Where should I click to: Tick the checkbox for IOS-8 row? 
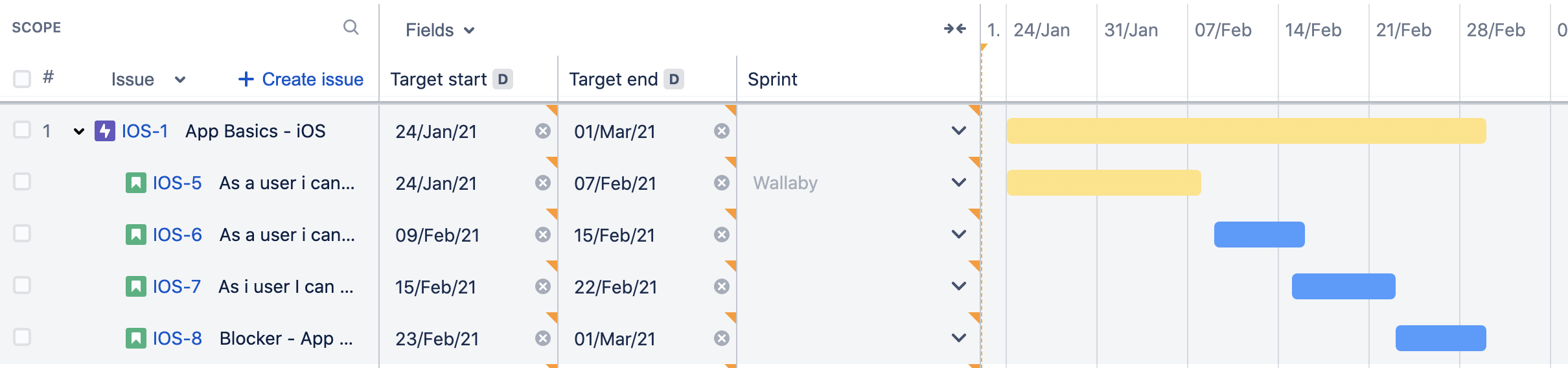[x=22, y=337]
